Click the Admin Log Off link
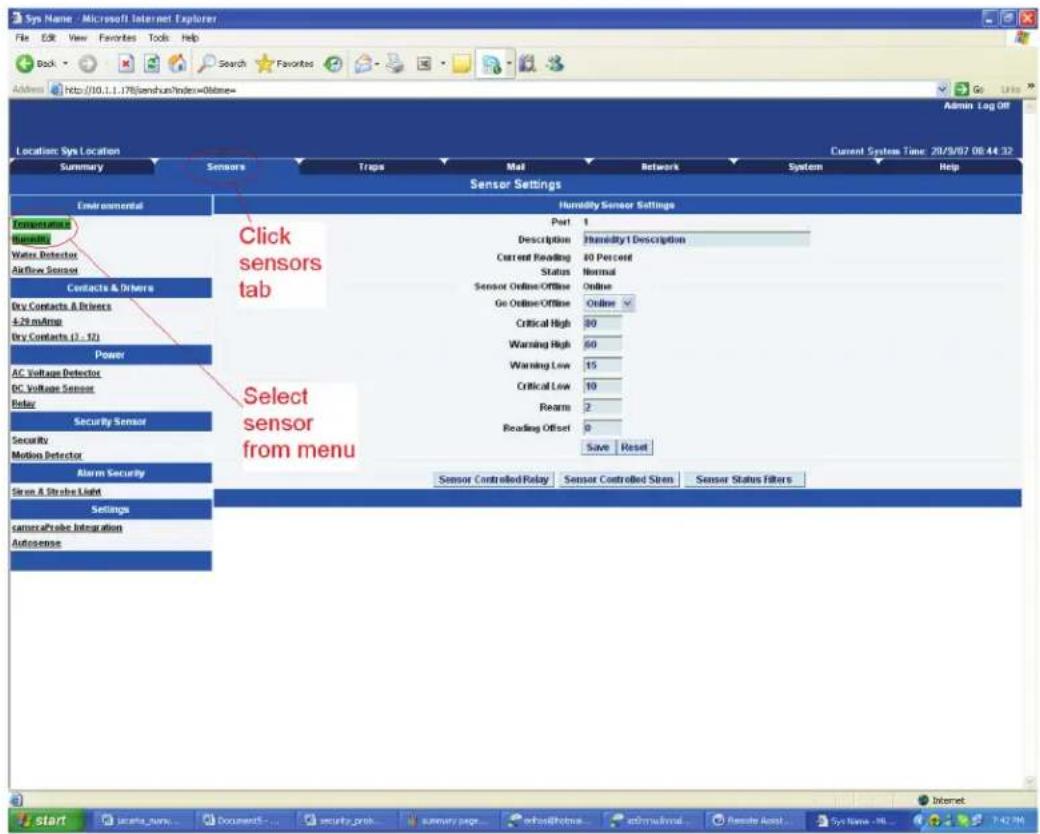Viewport: 1040px width, 834px height. (976, 105)
